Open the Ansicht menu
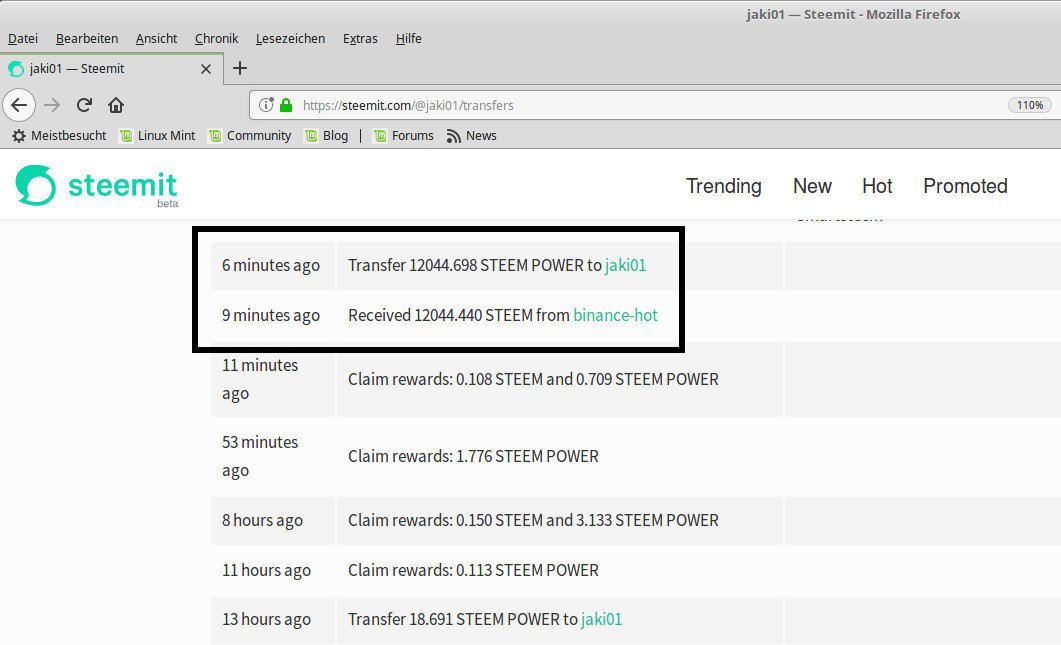1061x645 pixels. [156, 39]
